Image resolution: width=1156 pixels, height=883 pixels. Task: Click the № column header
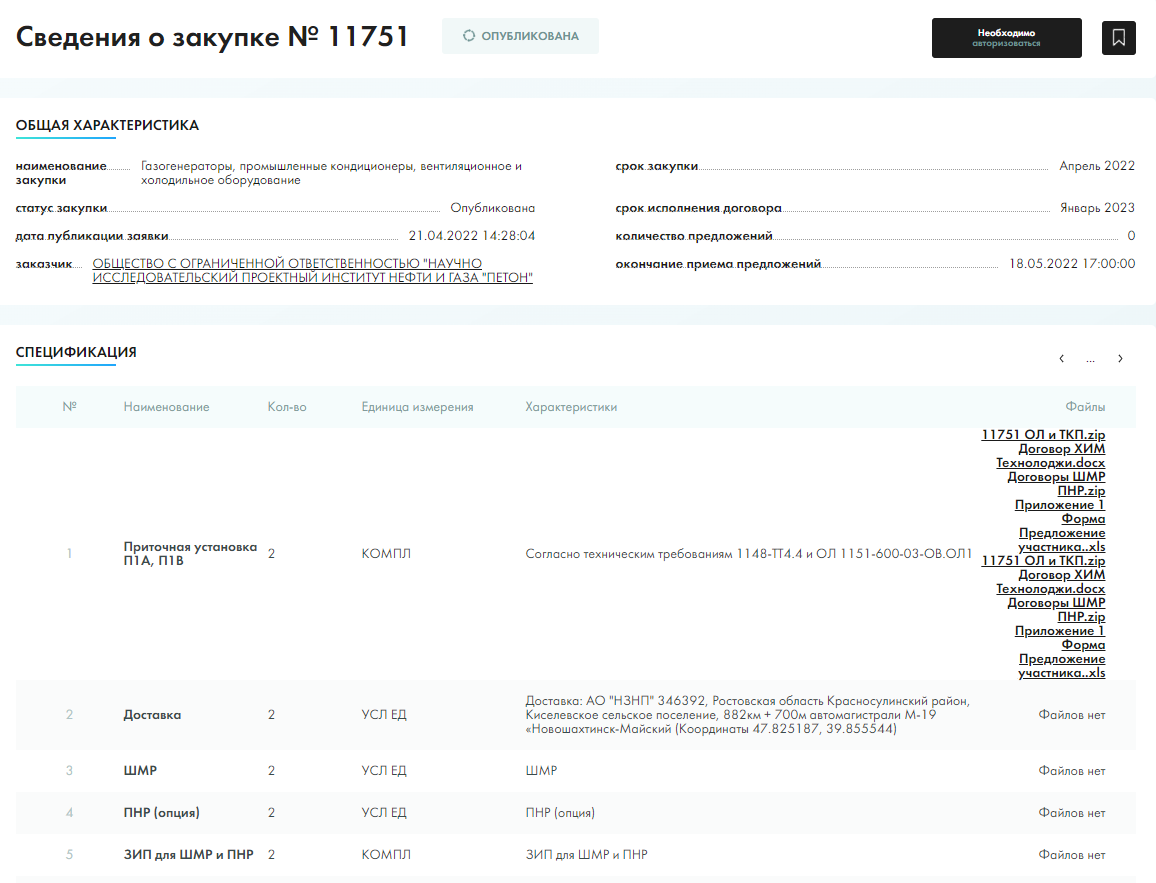(69, 407)
